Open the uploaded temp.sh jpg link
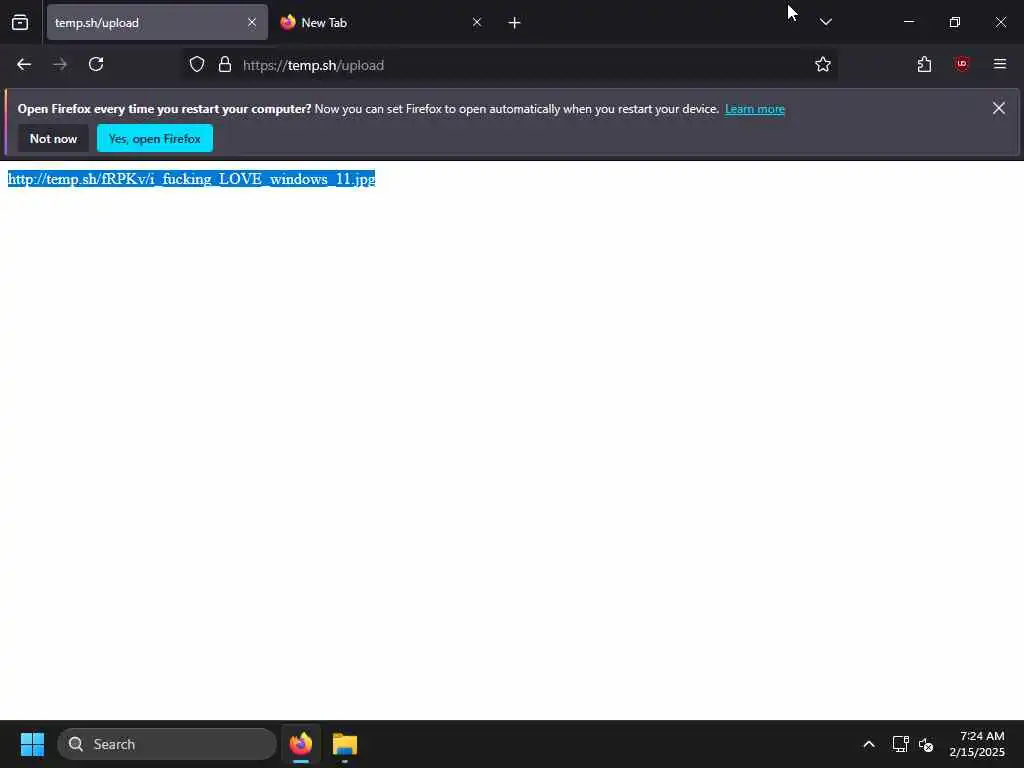 (x=191, y=179)
